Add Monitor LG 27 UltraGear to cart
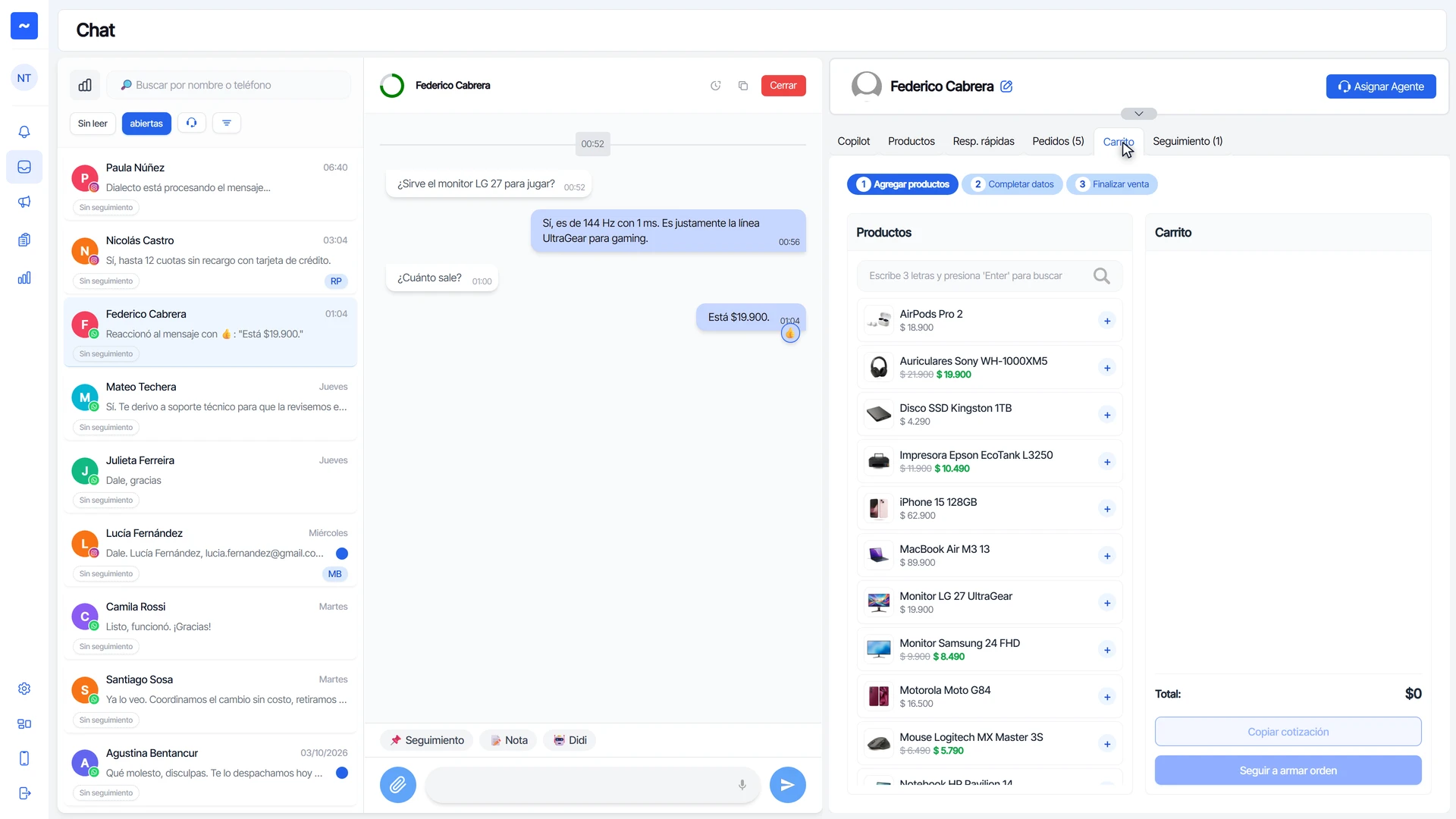Screen dimensions: 1456x819 [x=1107, y=603]
